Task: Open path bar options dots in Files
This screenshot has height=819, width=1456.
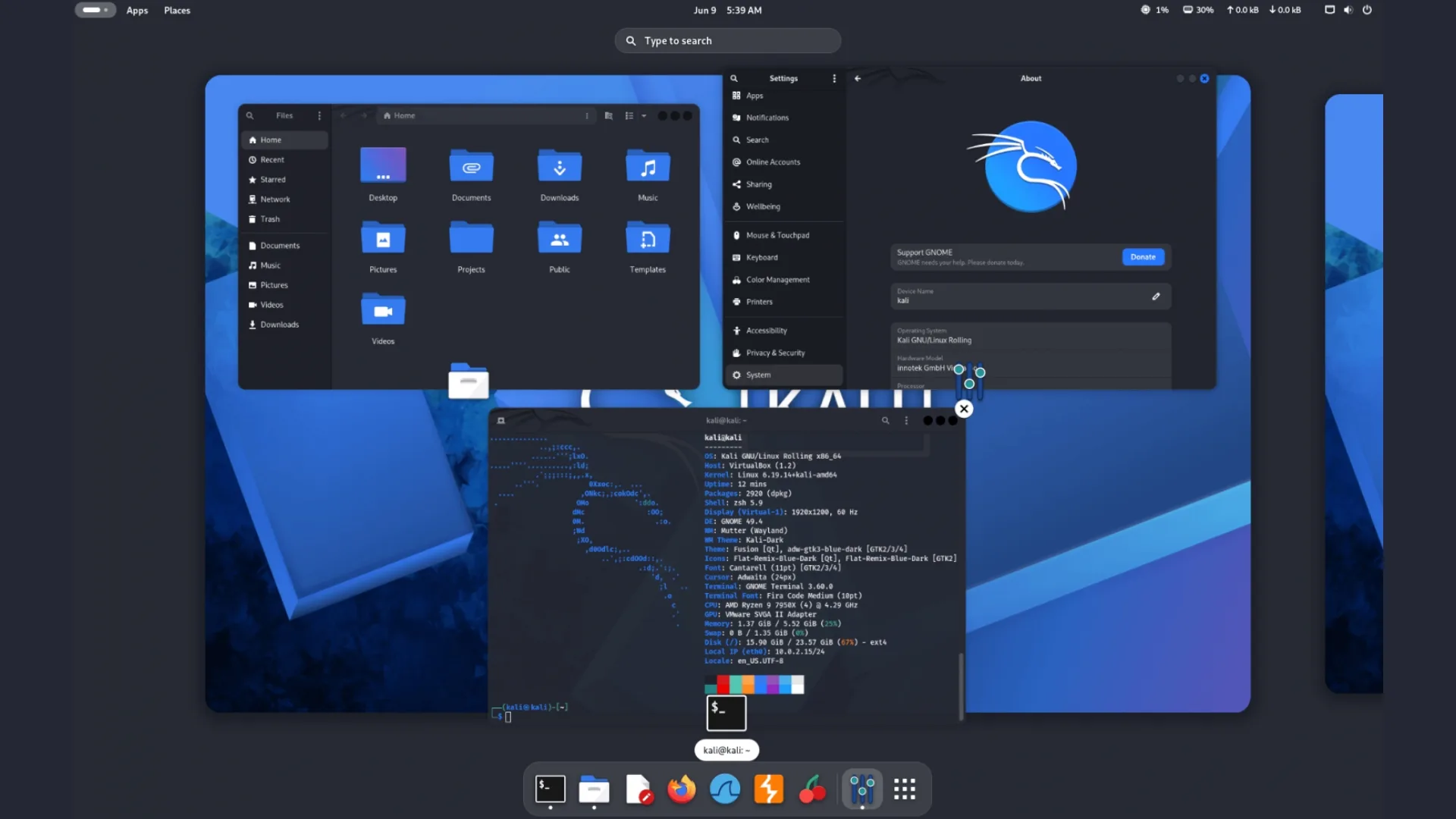Action: point(587,116)
